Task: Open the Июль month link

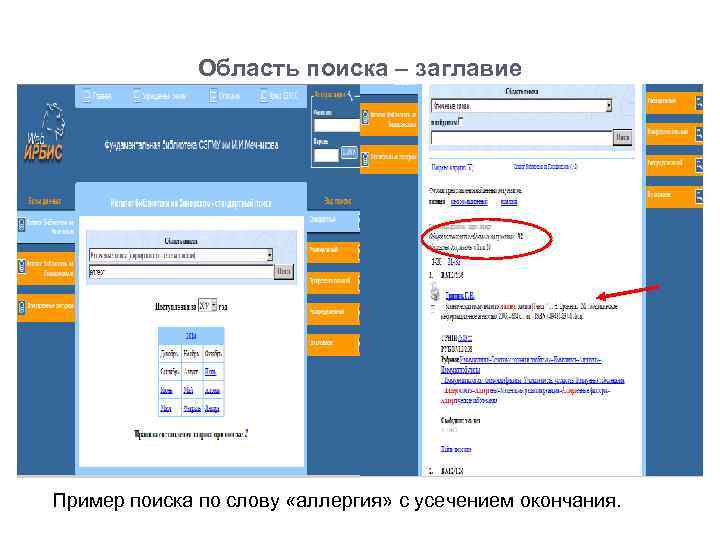Action: pos(210,372)
